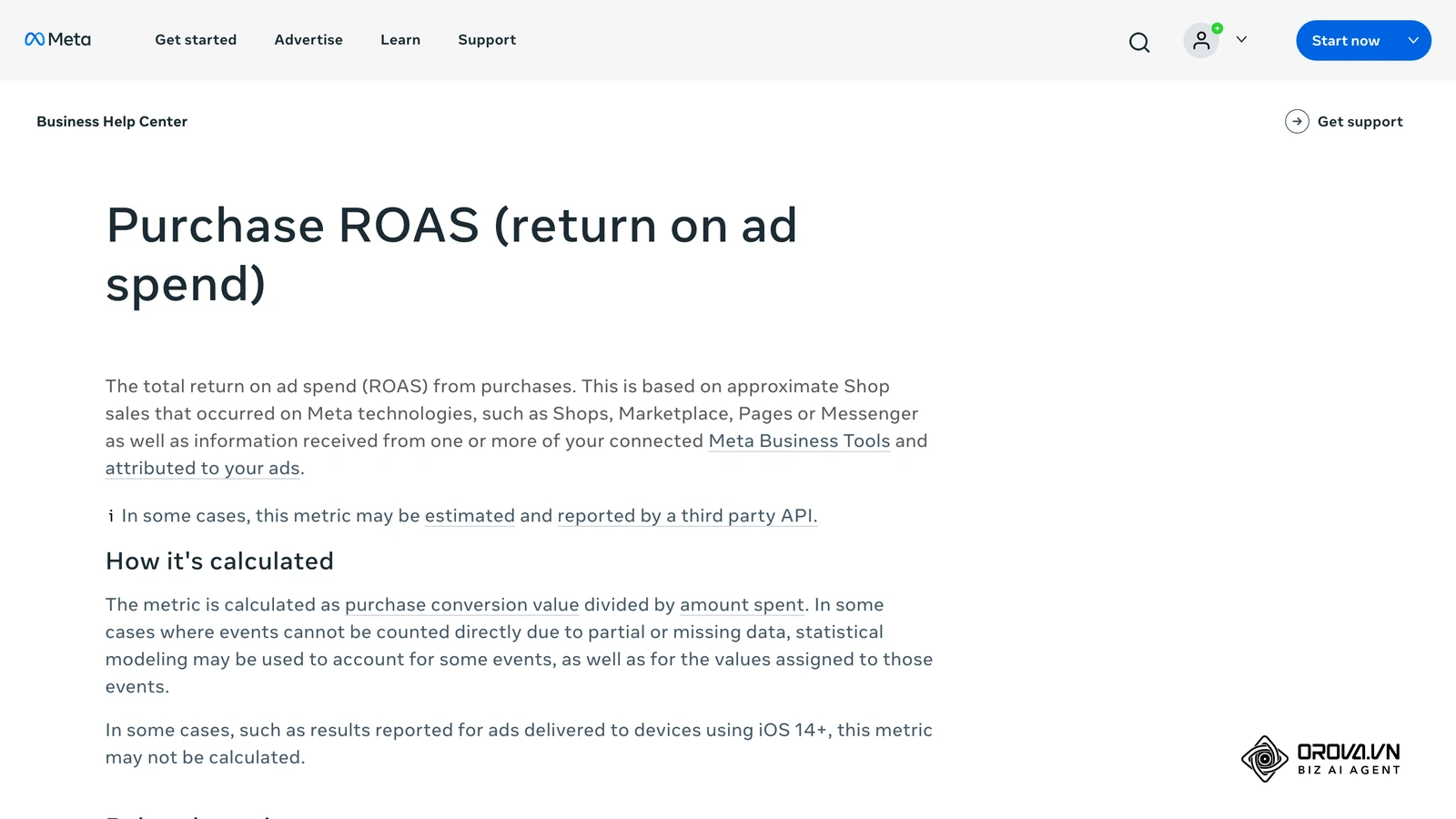
Task: Open the Get started menu
Action: (196, 40)
